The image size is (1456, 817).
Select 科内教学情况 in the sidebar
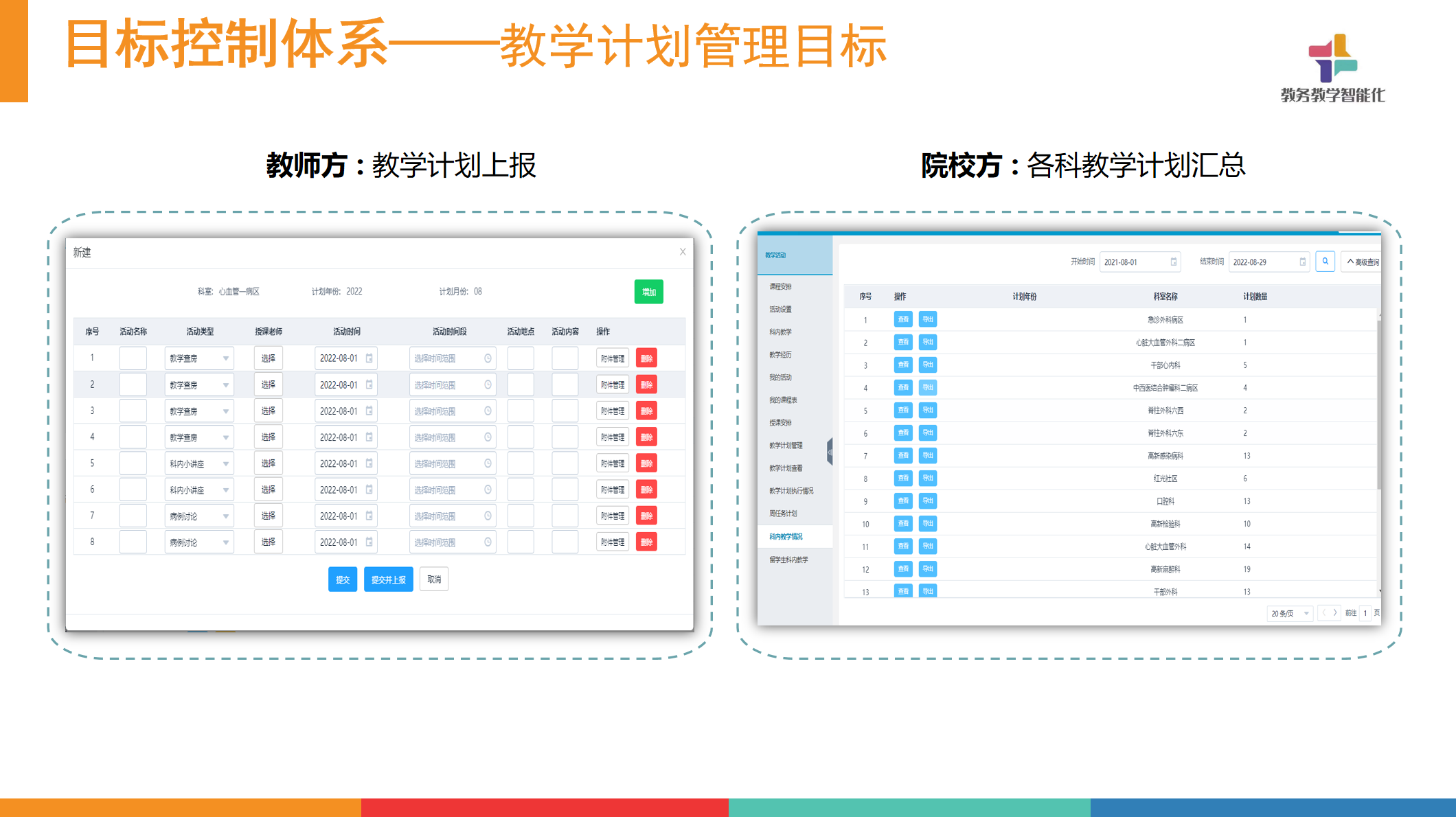(x=786, y=537)
